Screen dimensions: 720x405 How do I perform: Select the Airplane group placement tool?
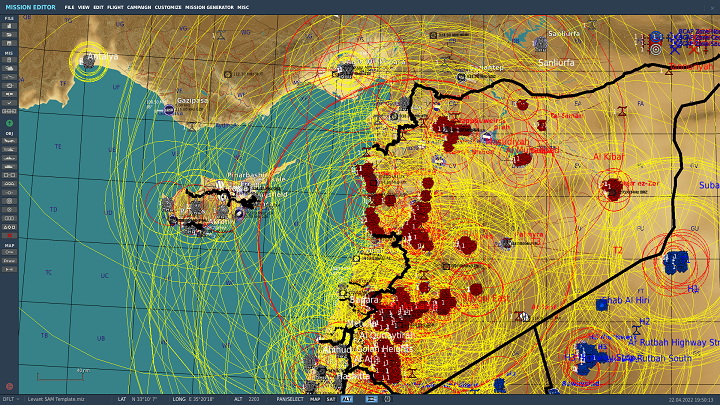[9, 141]
